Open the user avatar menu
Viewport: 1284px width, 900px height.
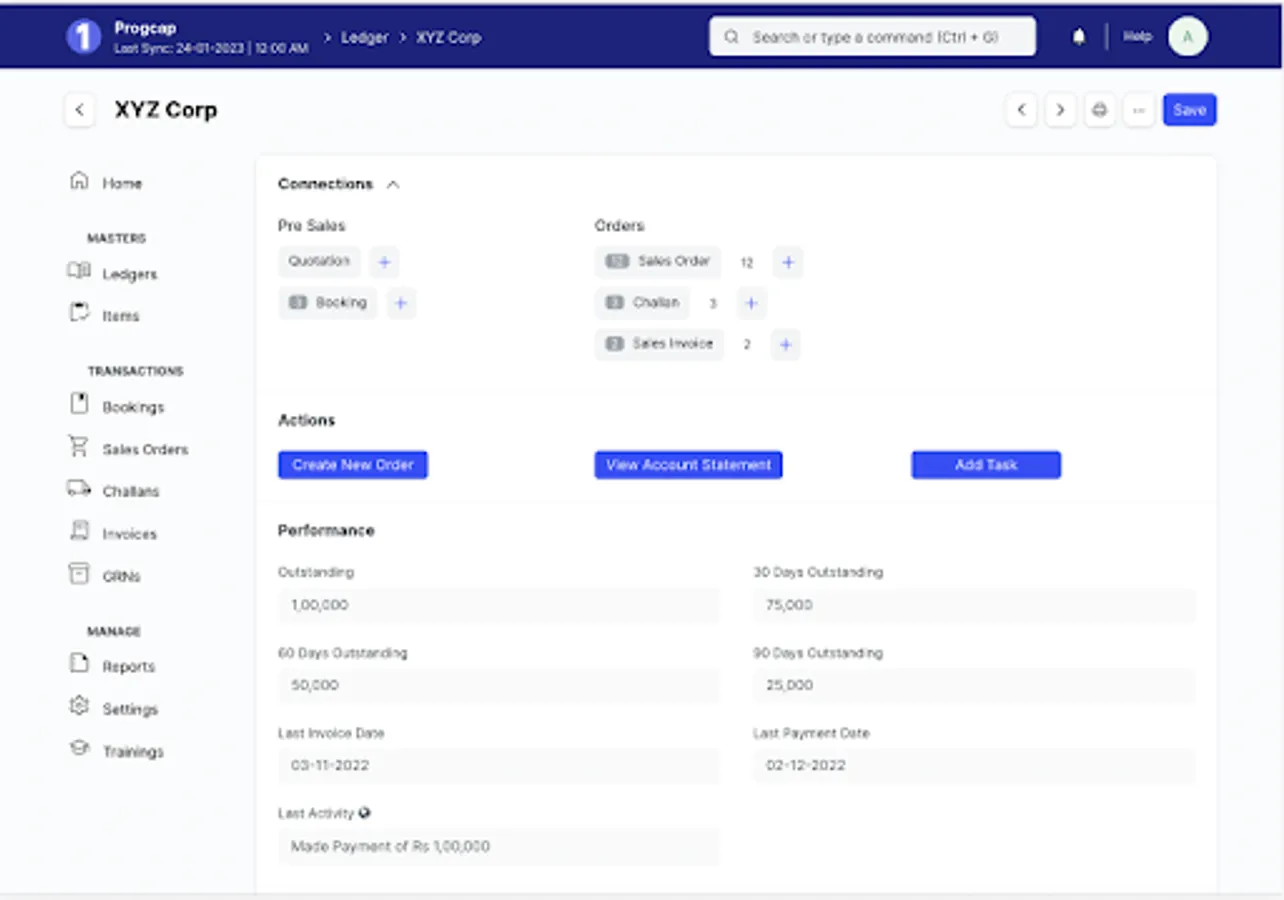click(1188, 37)
